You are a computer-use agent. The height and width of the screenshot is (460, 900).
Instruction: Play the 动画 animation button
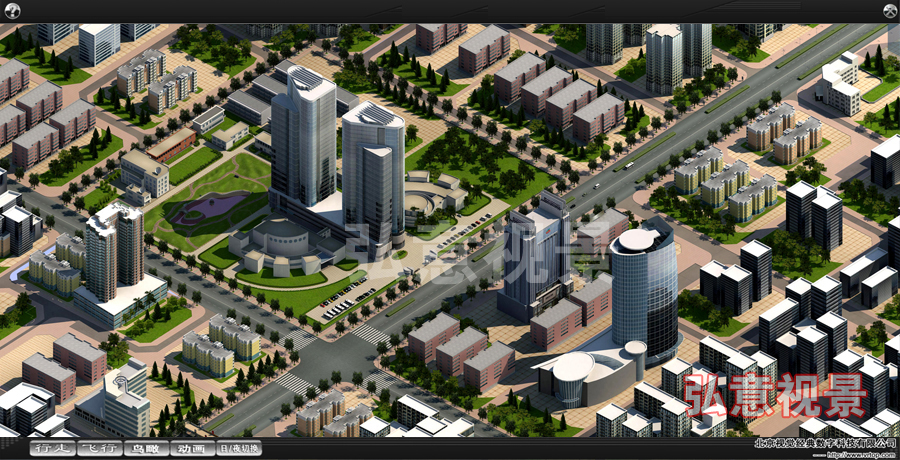point(192,449)
